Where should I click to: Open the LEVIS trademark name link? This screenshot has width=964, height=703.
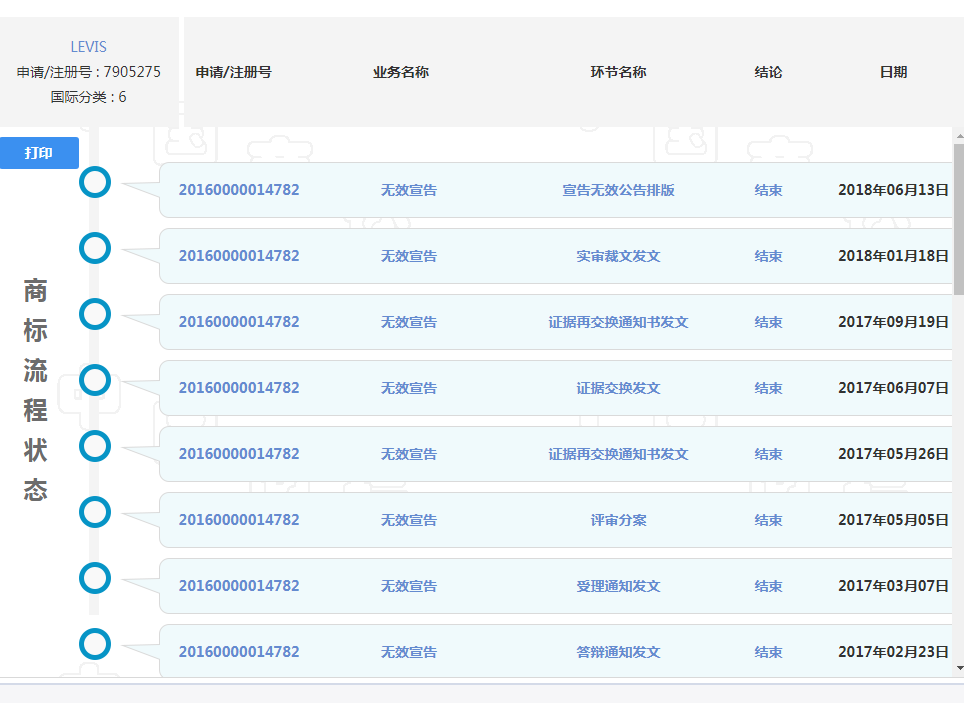pyautogui.click(x=88, y=47)
